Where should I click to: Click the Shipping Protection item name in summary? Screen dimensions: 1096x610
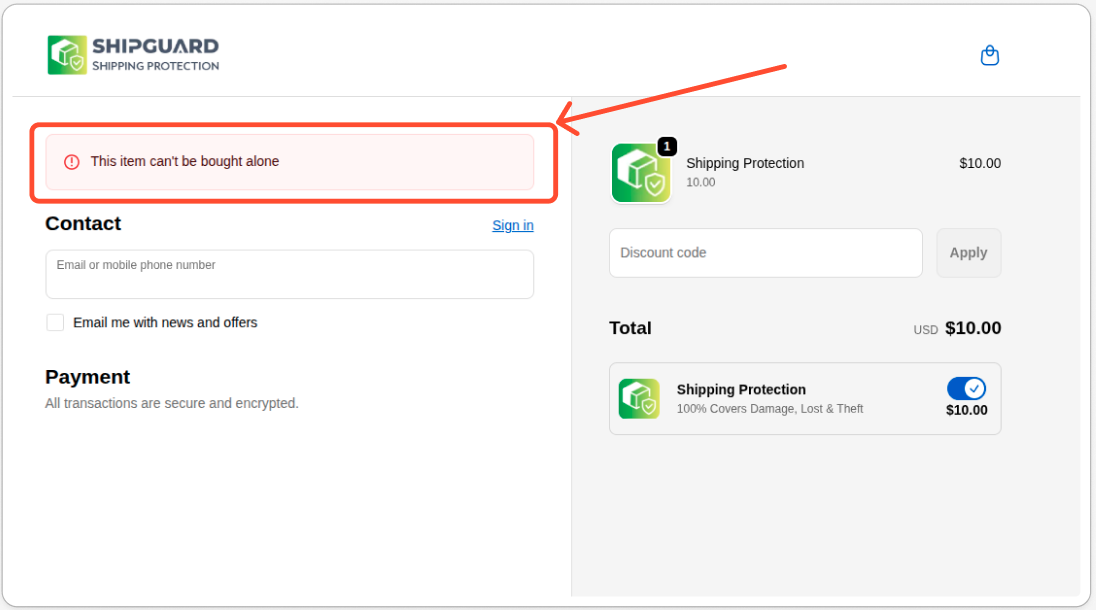pos(745,163)
